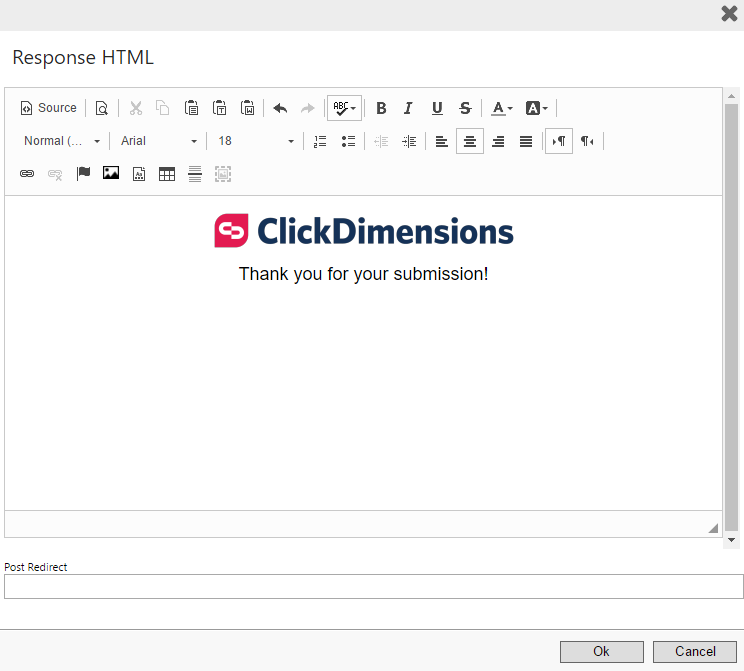Image resolution: width=744 pixels, height=671 pixels.
Task: Insert a numbered list
Action: (320, 141)
